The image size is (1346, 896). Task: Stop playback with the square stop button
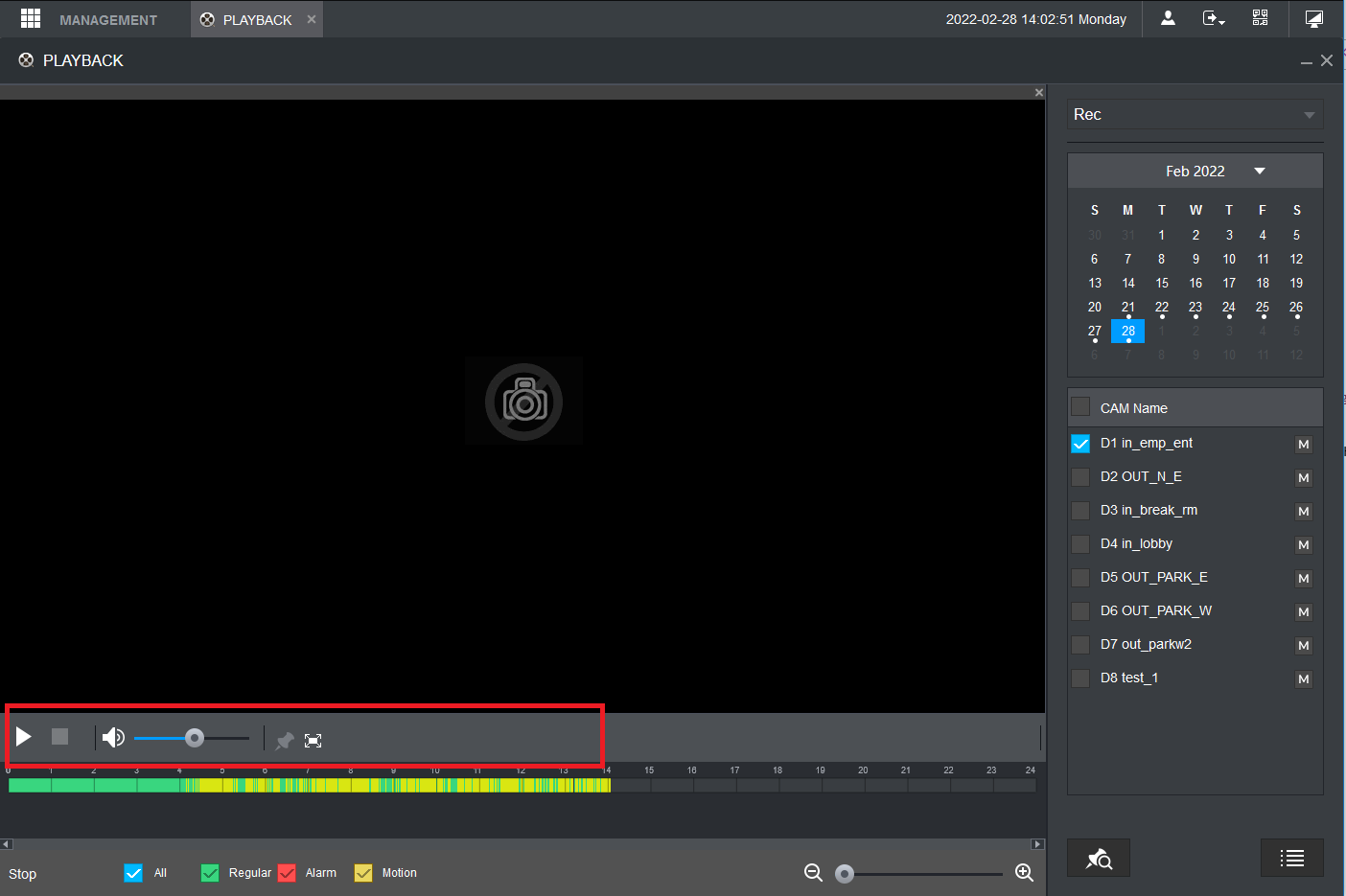59,736
